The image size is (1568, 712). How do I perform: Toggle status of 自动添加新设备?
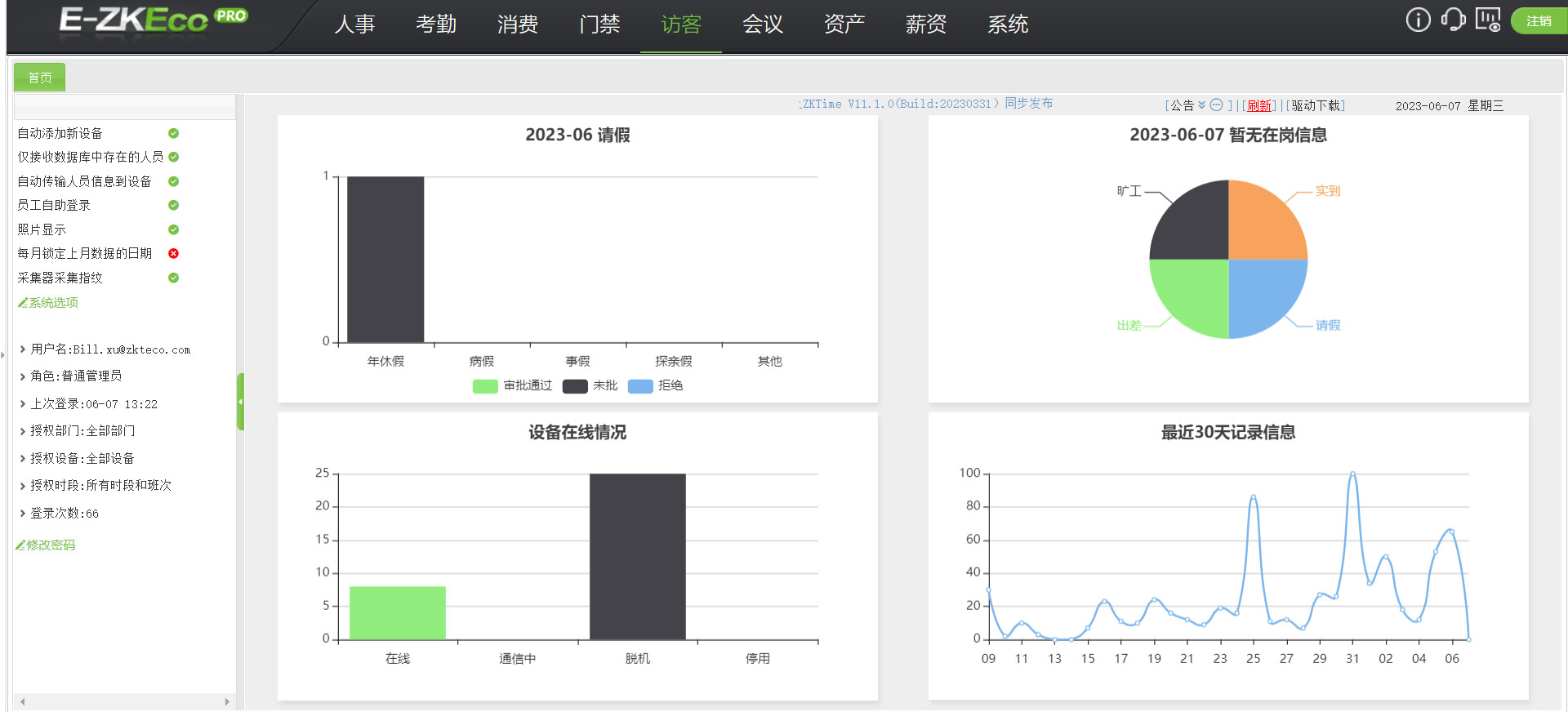[173, 133]
